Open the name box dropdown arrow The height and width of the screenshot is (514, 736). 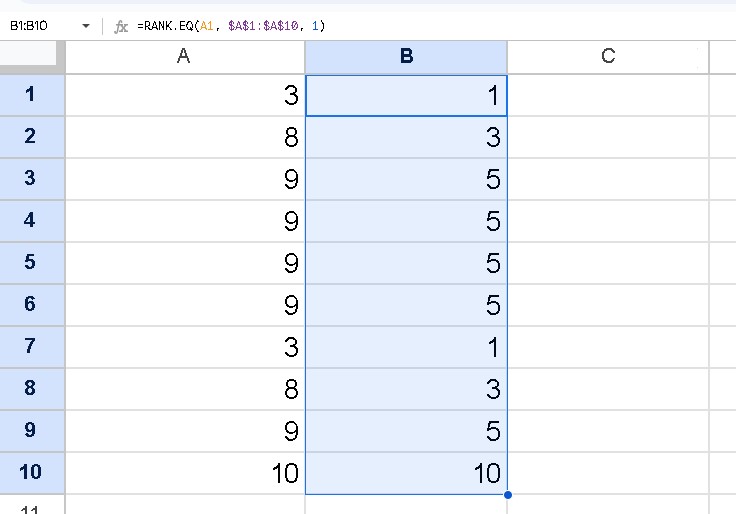coord(85,25)
